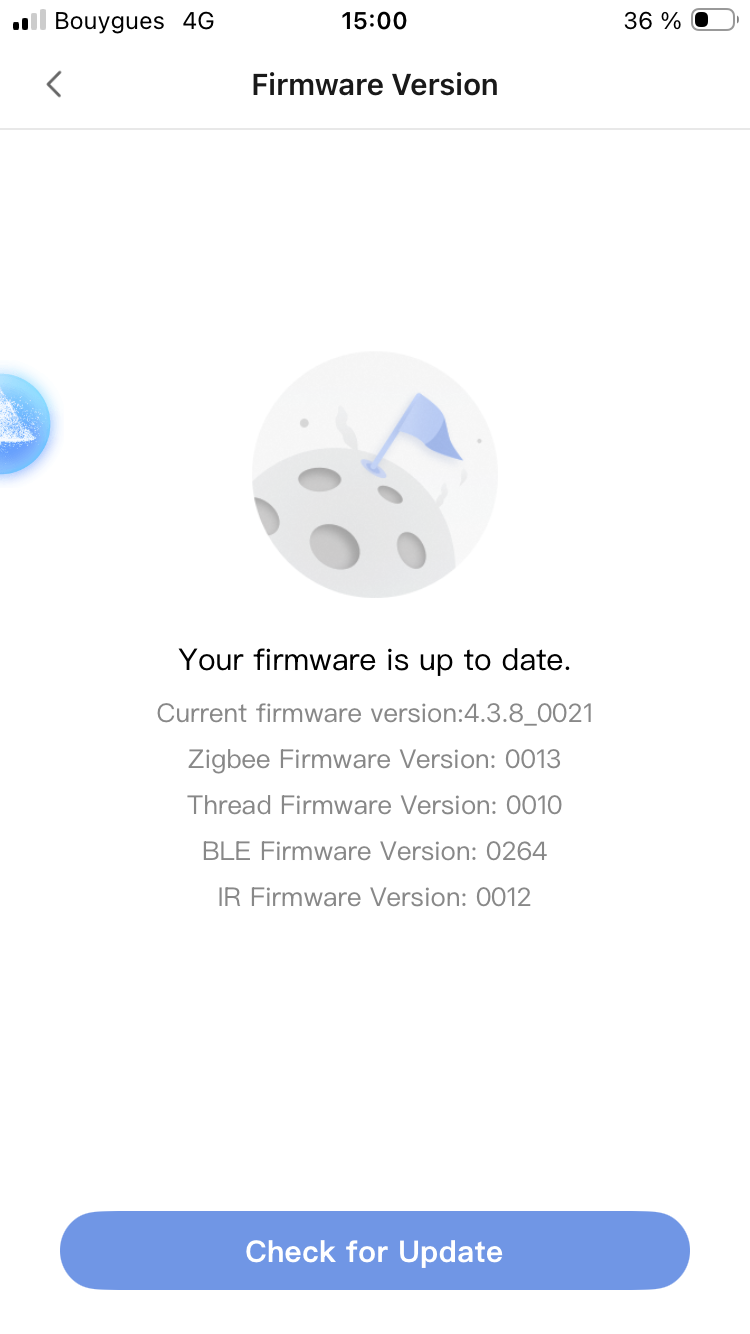The image size is (750, 1334).
Task: Tap the Bouygues carrier label
Action: (x=109, y=21)
